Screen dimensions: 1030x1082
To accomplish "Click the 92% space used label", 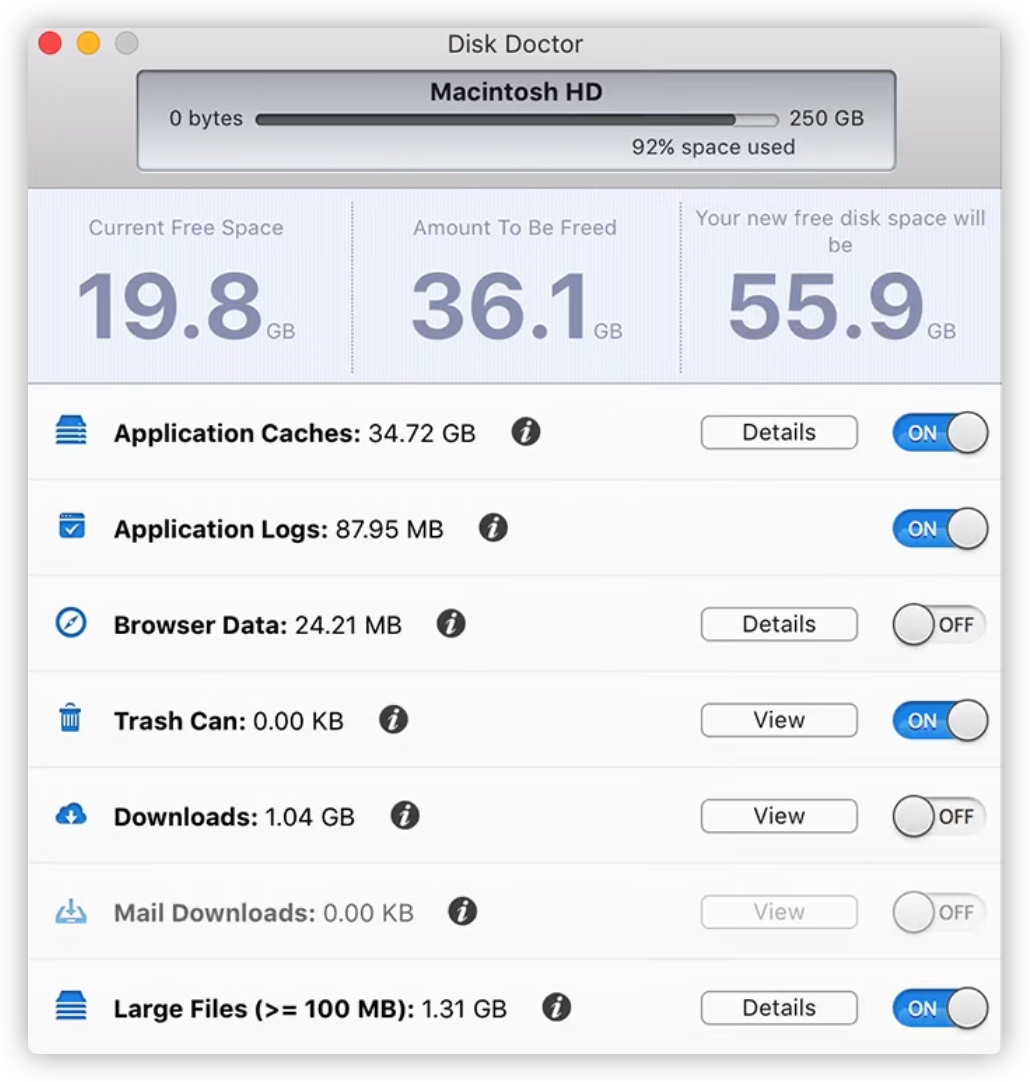I will coord(713,147).
